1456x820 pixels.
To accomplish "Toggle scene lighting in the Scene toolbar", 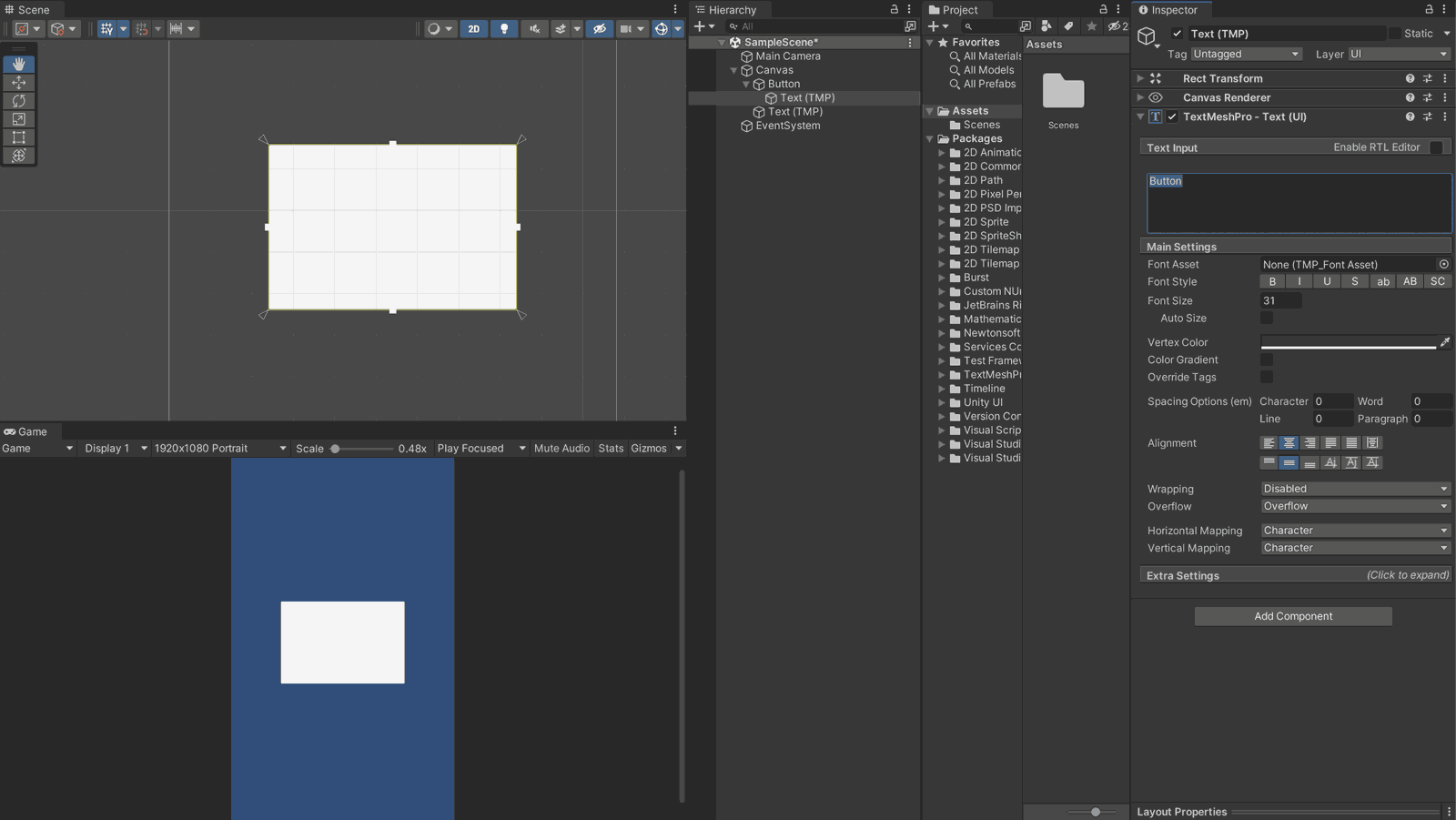I will coord(504,28).
